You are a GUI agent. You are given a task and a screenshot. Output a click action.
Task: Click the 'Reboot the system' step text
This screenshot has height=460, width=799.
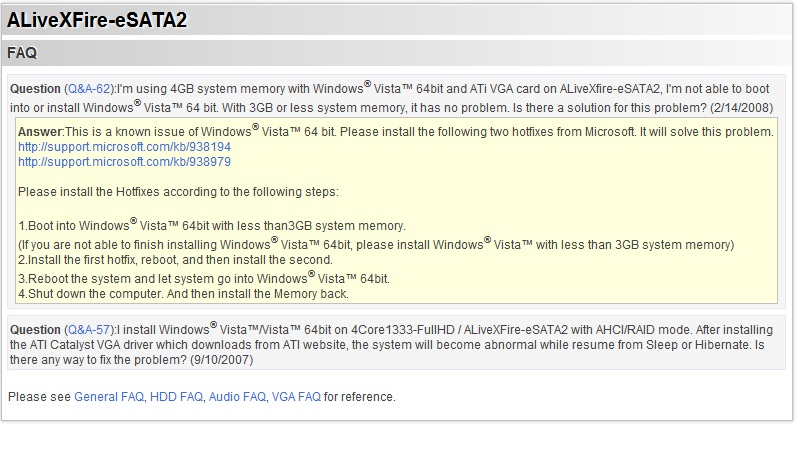(204, 278)
